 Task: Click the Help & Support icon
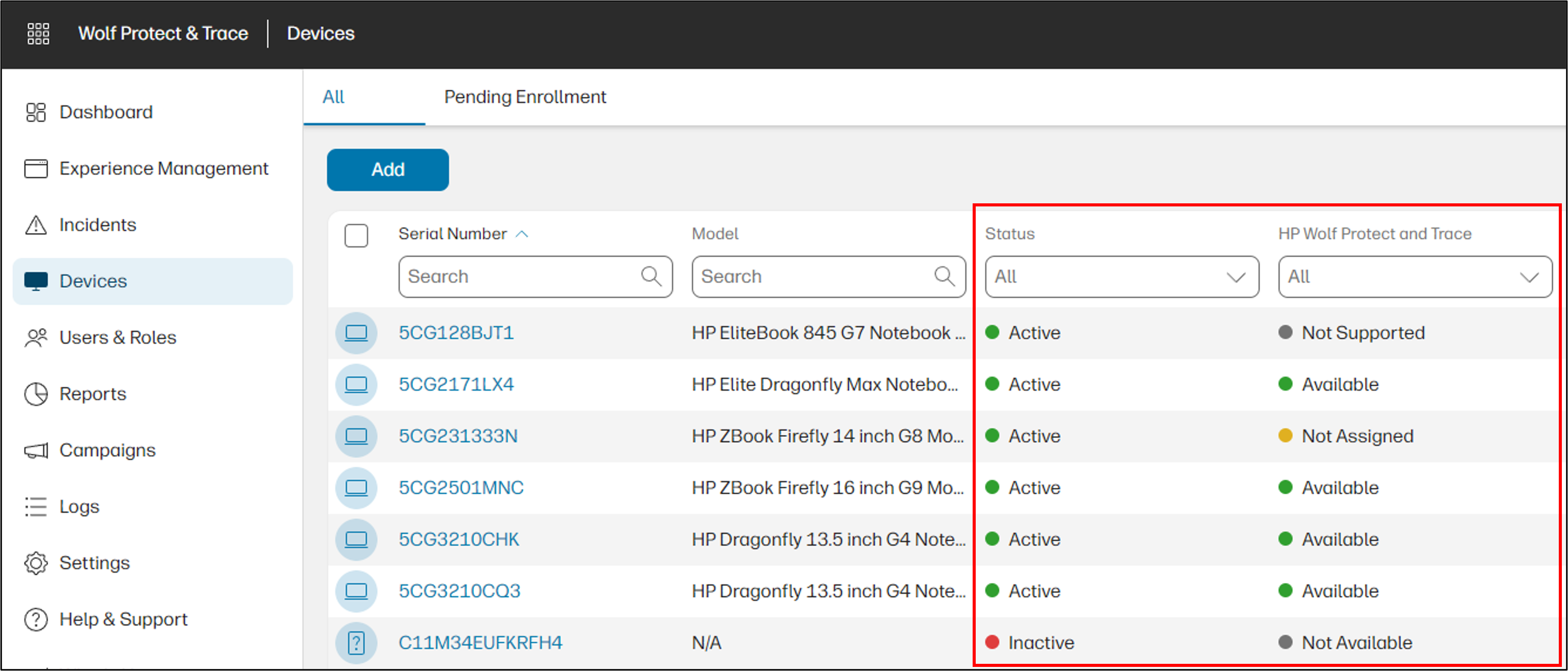coord(35,619)
